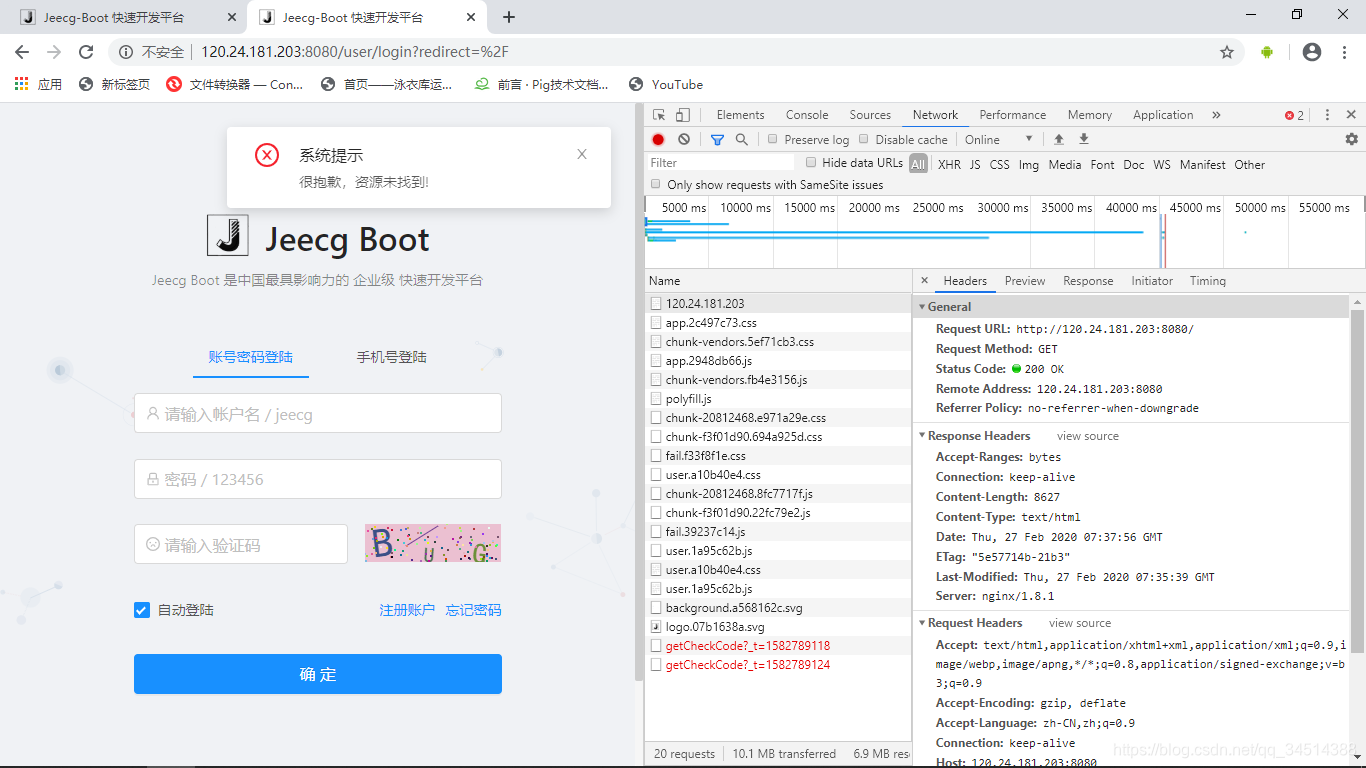Open the Chrome profile avatar

pyautogui.click(x=1312, y=52)
